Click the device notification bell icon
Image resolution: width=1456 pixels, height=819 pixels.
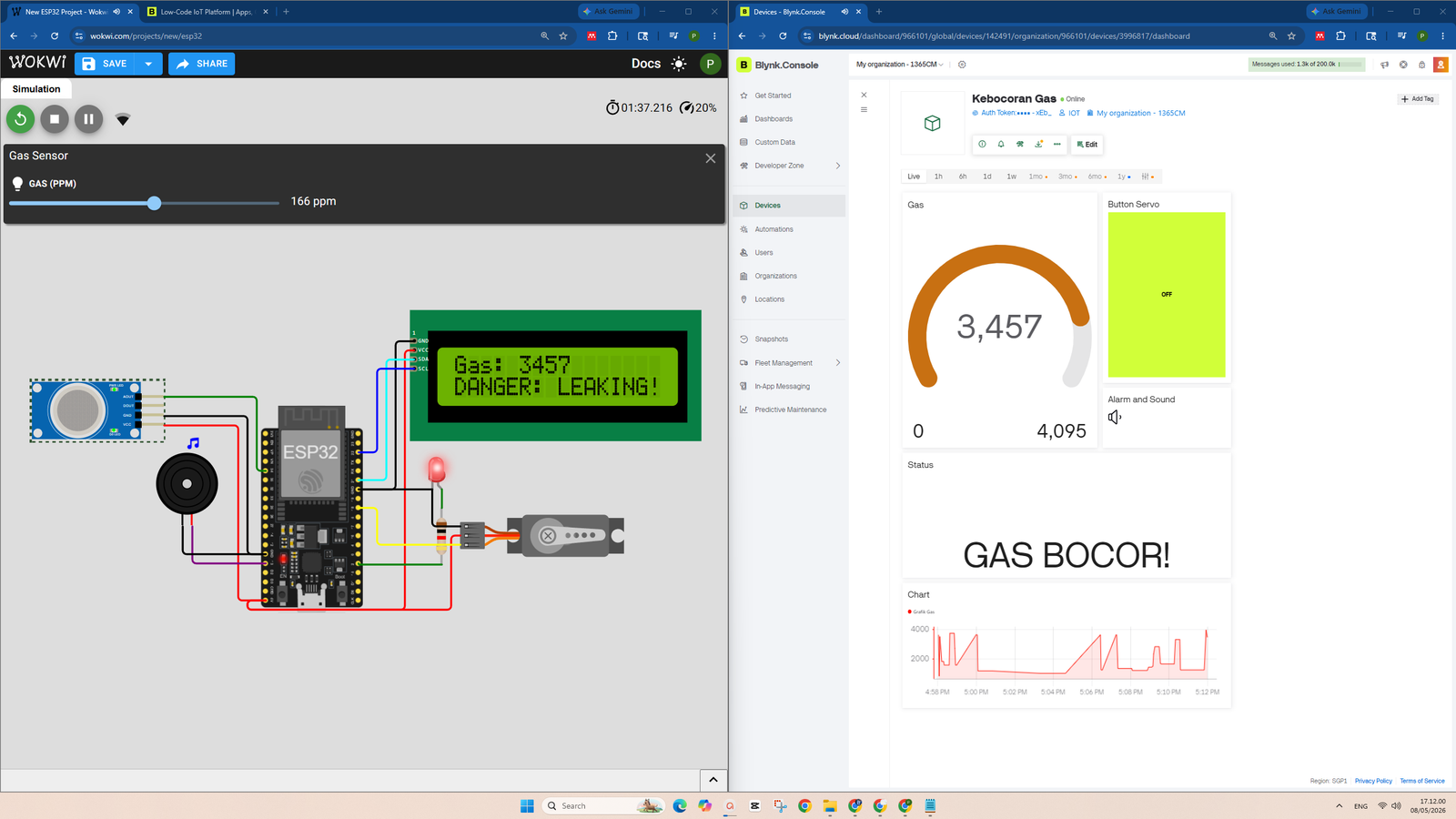(x=1001, y=144)
